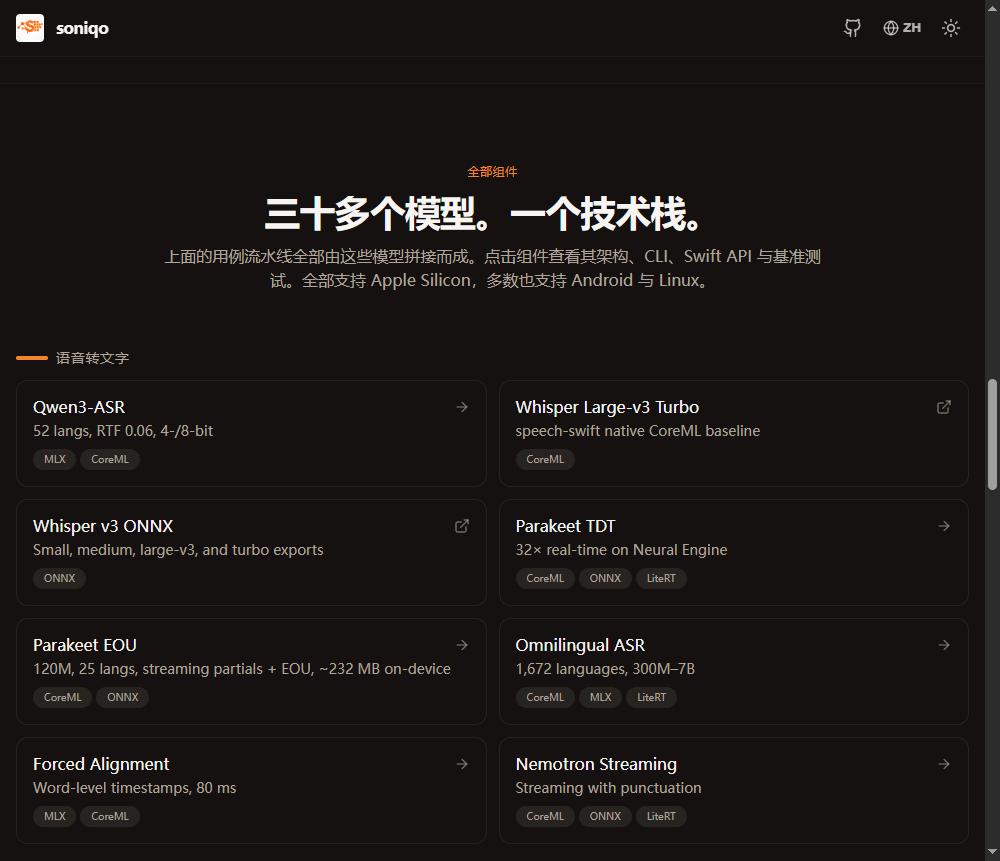The height and width of the screenshot is (861, 1000).
Task: Click LiteRT tag on Parakeet TDT card
Action: tap(661, 578)
